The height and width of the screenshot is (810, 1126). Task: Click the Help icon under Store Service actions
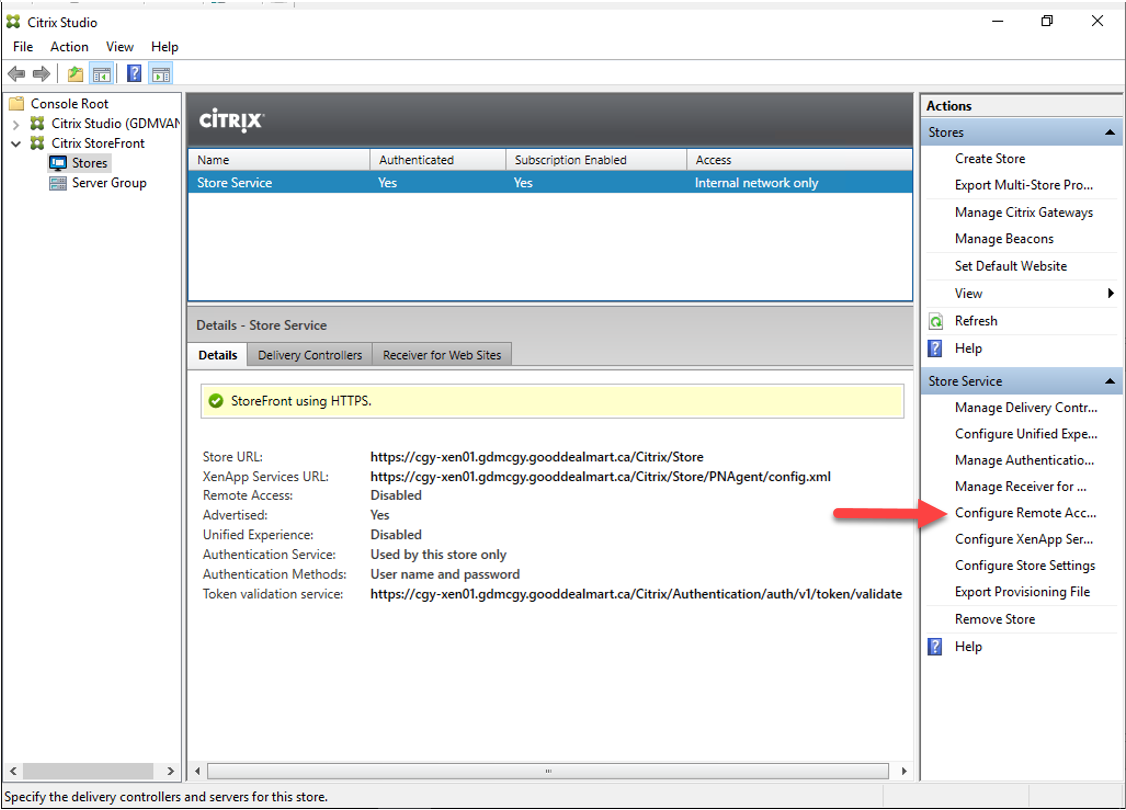tap(935, 646)
